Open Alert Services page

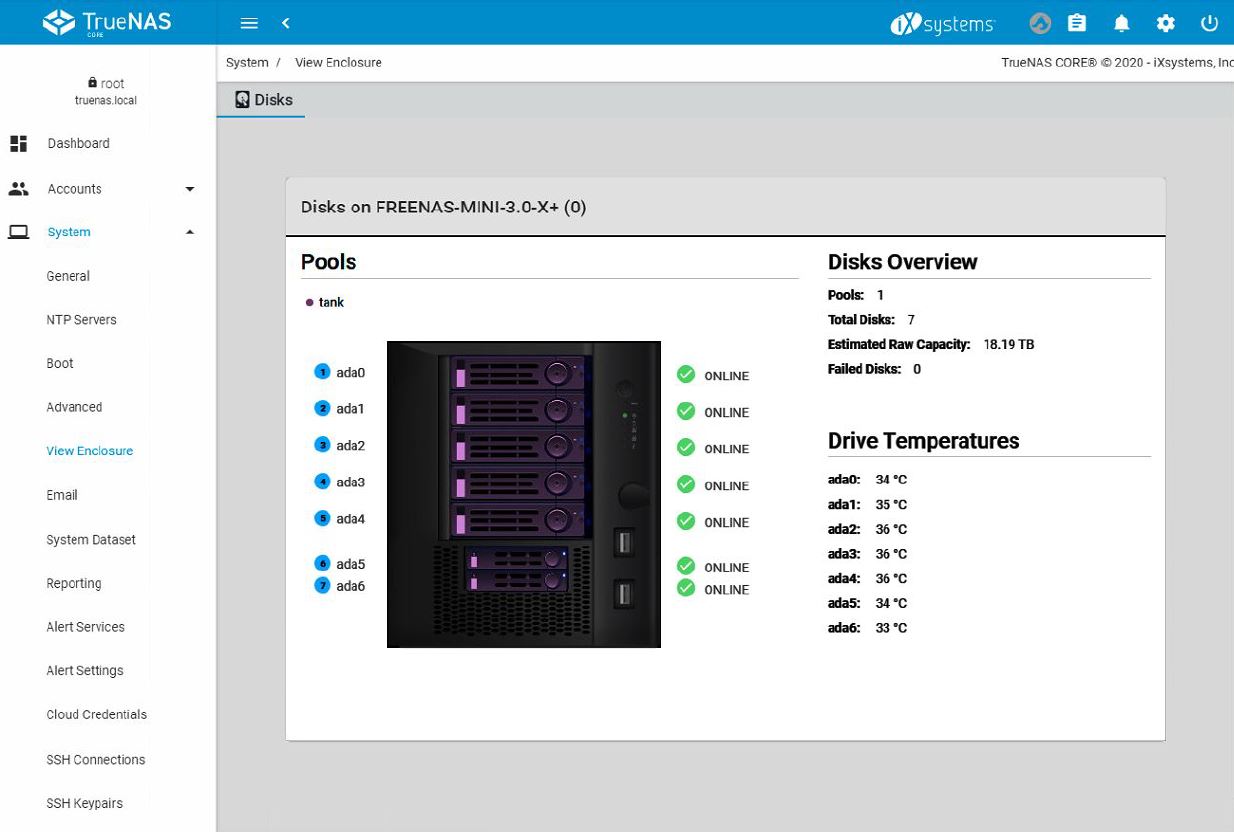click(85, 627)
